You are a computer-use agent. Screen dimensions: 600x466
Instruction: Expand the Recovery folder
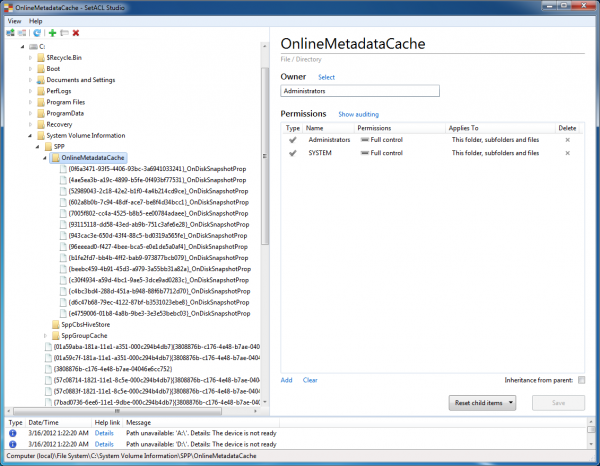(x=30, y=124)
